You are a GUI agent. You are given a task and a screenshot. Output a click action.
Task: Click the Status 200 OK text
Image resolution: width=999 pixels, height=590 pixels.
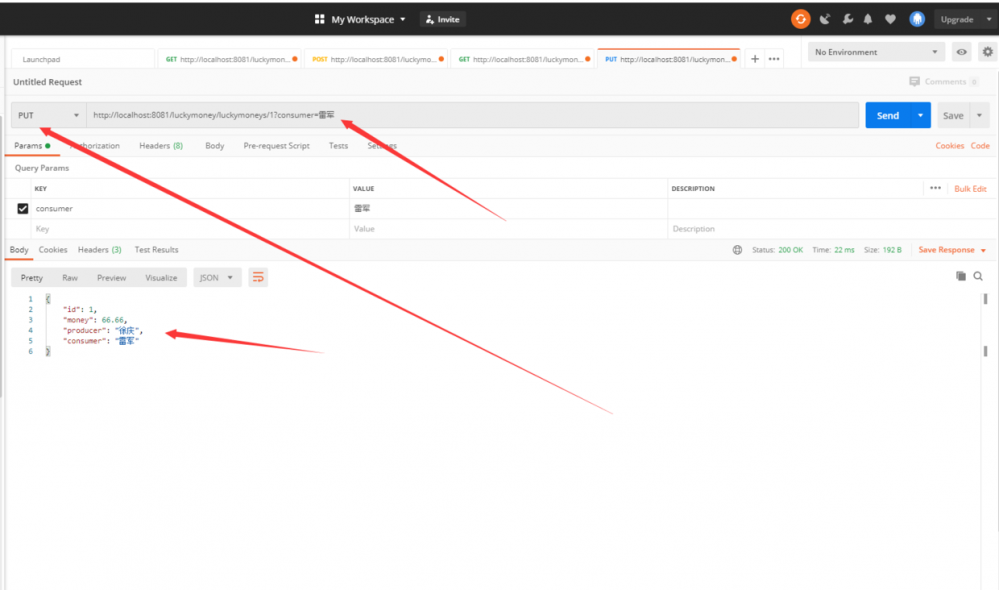[777, 250]
